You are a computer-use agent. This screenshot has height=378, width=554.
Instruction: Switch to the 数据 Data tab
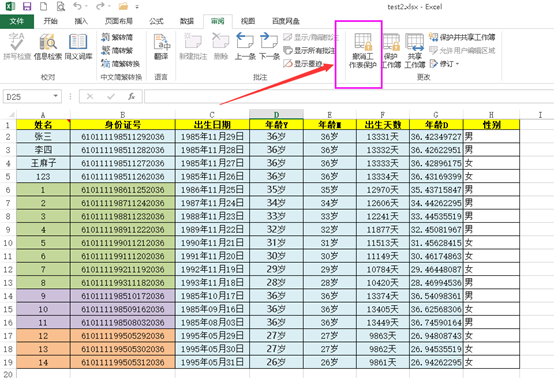point(187,21)
